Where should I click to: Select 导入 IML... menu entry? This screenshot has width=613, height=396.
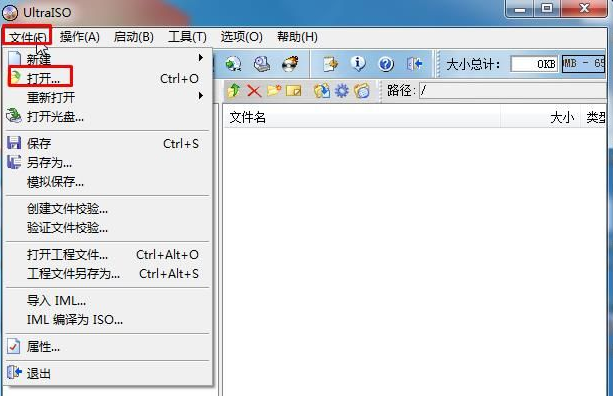click(108, 301)
